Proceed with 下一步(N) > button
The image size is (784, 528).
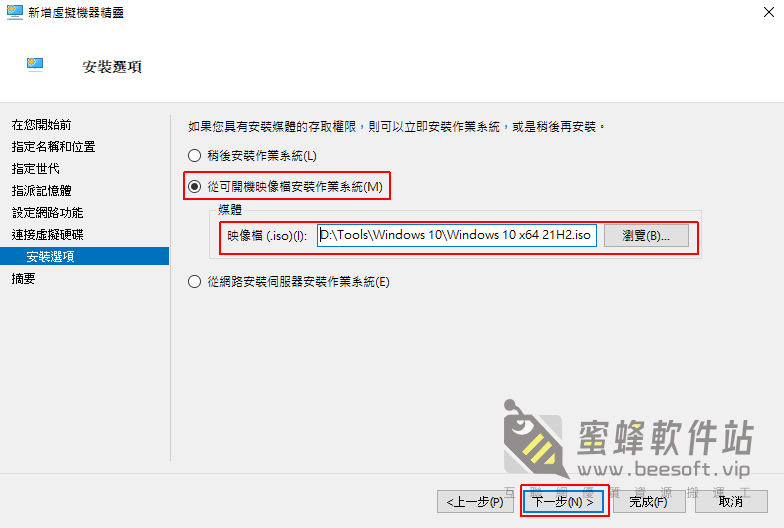tap(563, 502)
